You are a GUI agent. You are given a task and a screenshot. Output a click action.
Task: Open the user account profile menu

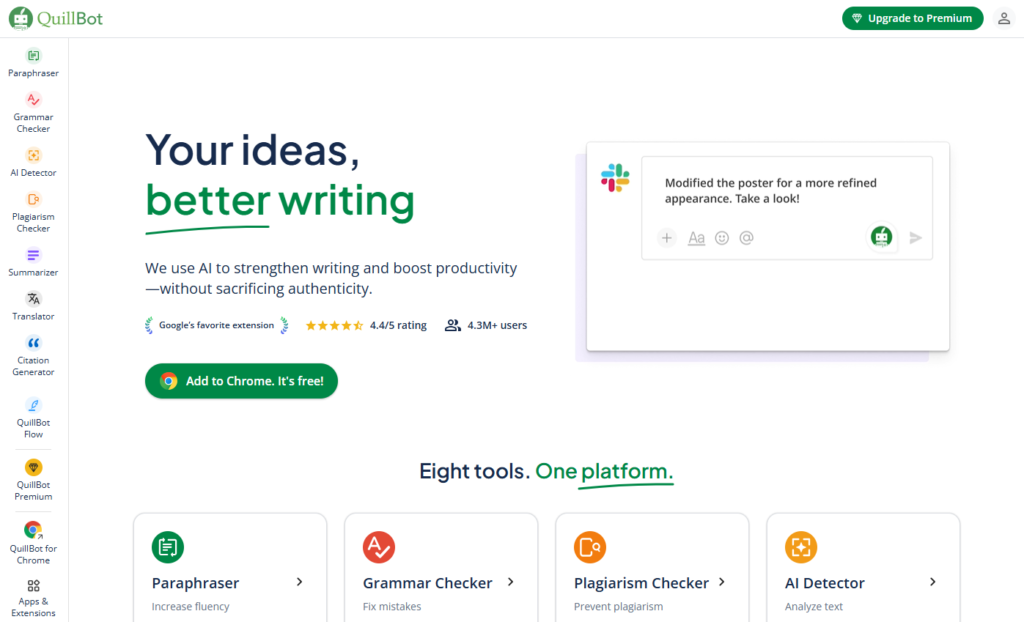[x=1004, y=18]
